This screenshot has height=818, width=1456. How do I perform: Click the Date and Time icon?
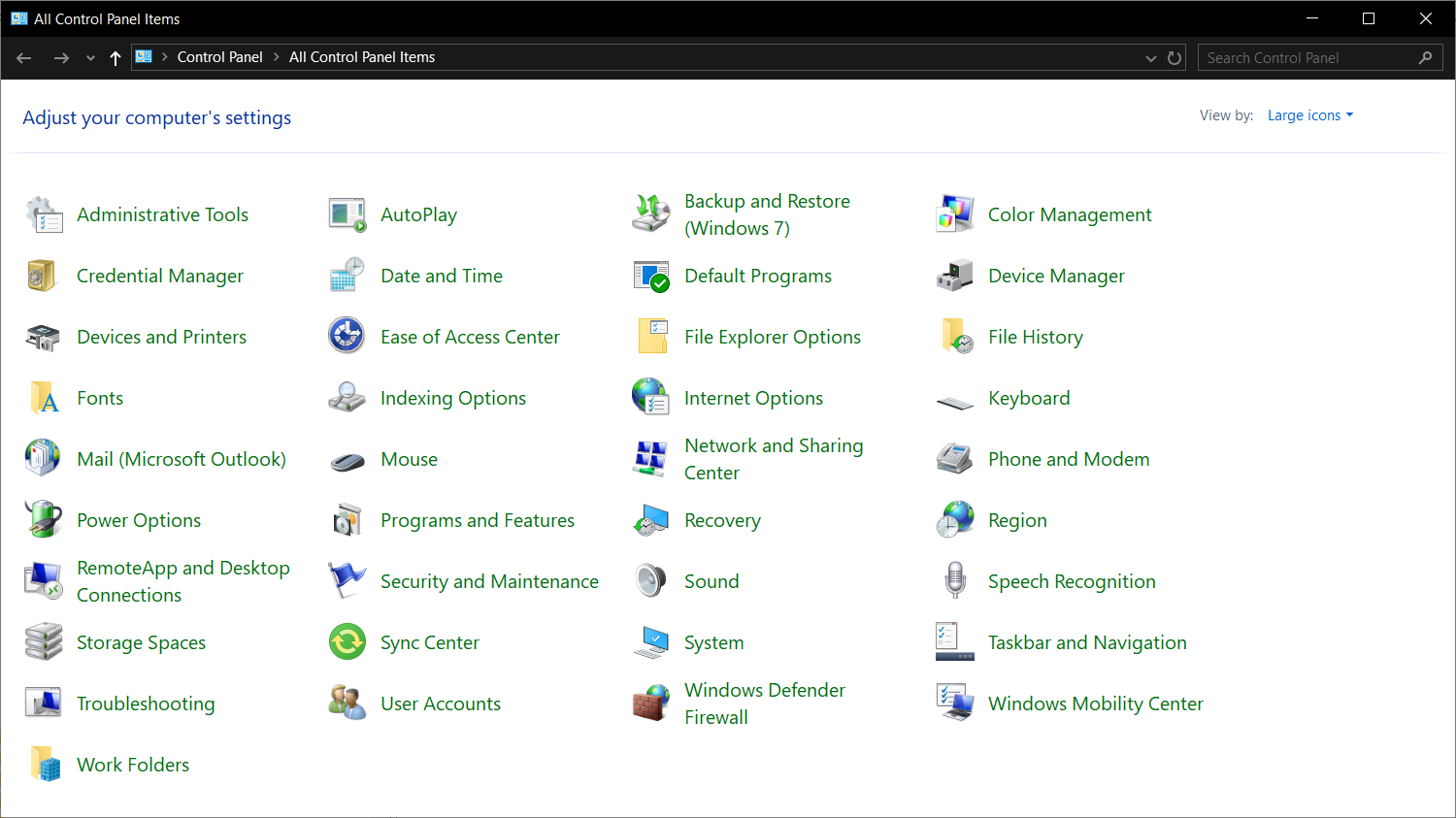point(347,276)
